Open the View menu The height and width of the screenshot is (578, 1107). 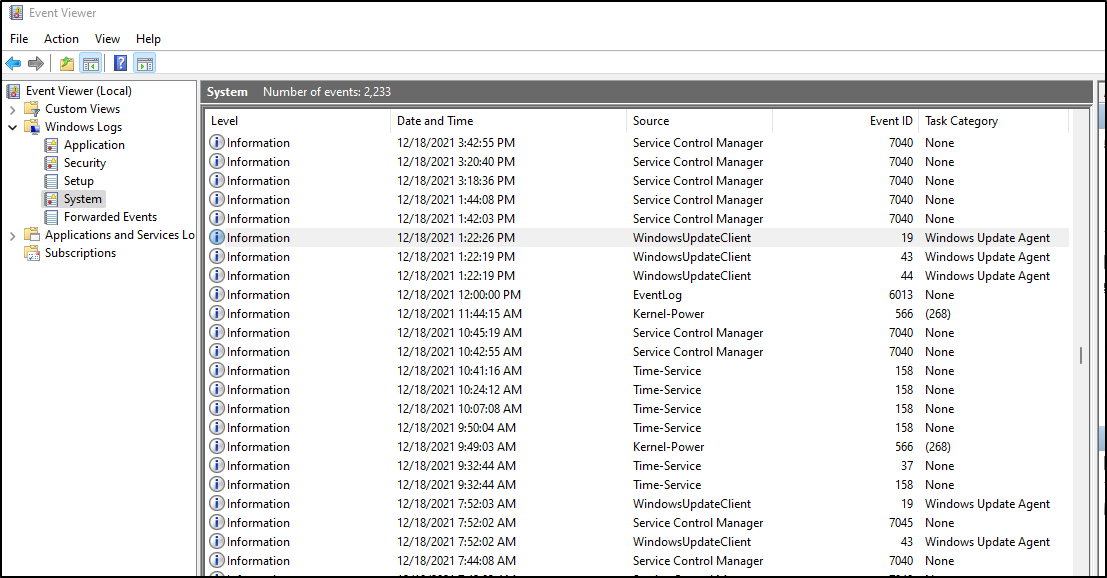coord(107,39)
